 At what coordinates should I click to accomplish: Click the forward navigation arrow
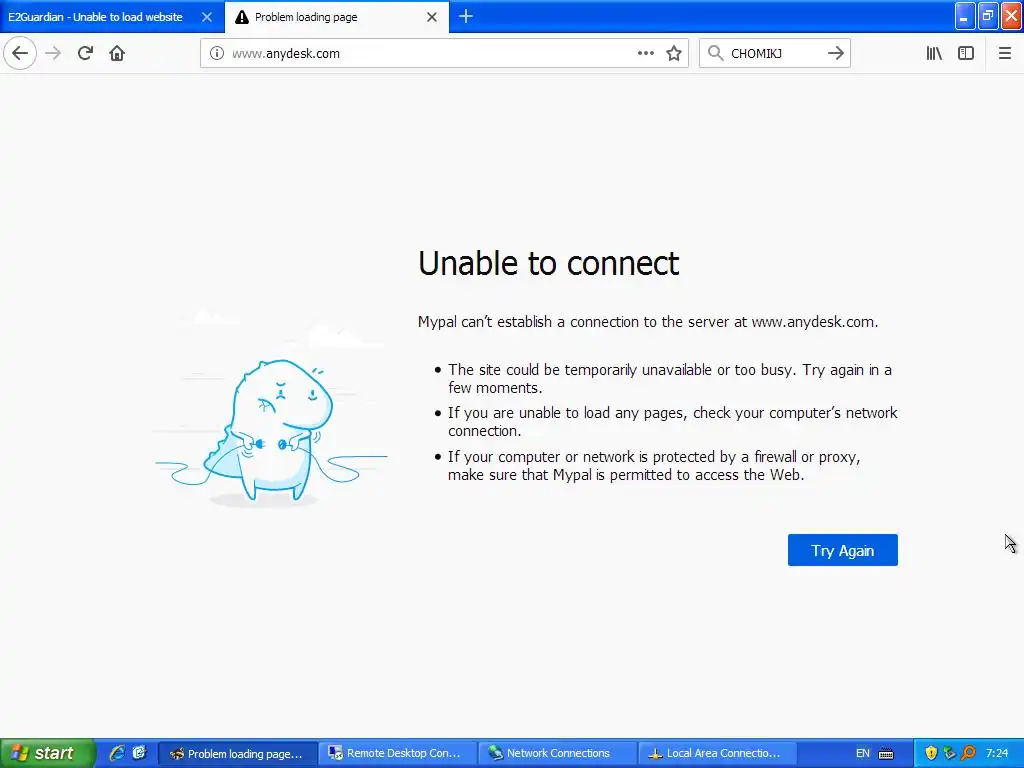pyautogui.click(x=53, y=53)
